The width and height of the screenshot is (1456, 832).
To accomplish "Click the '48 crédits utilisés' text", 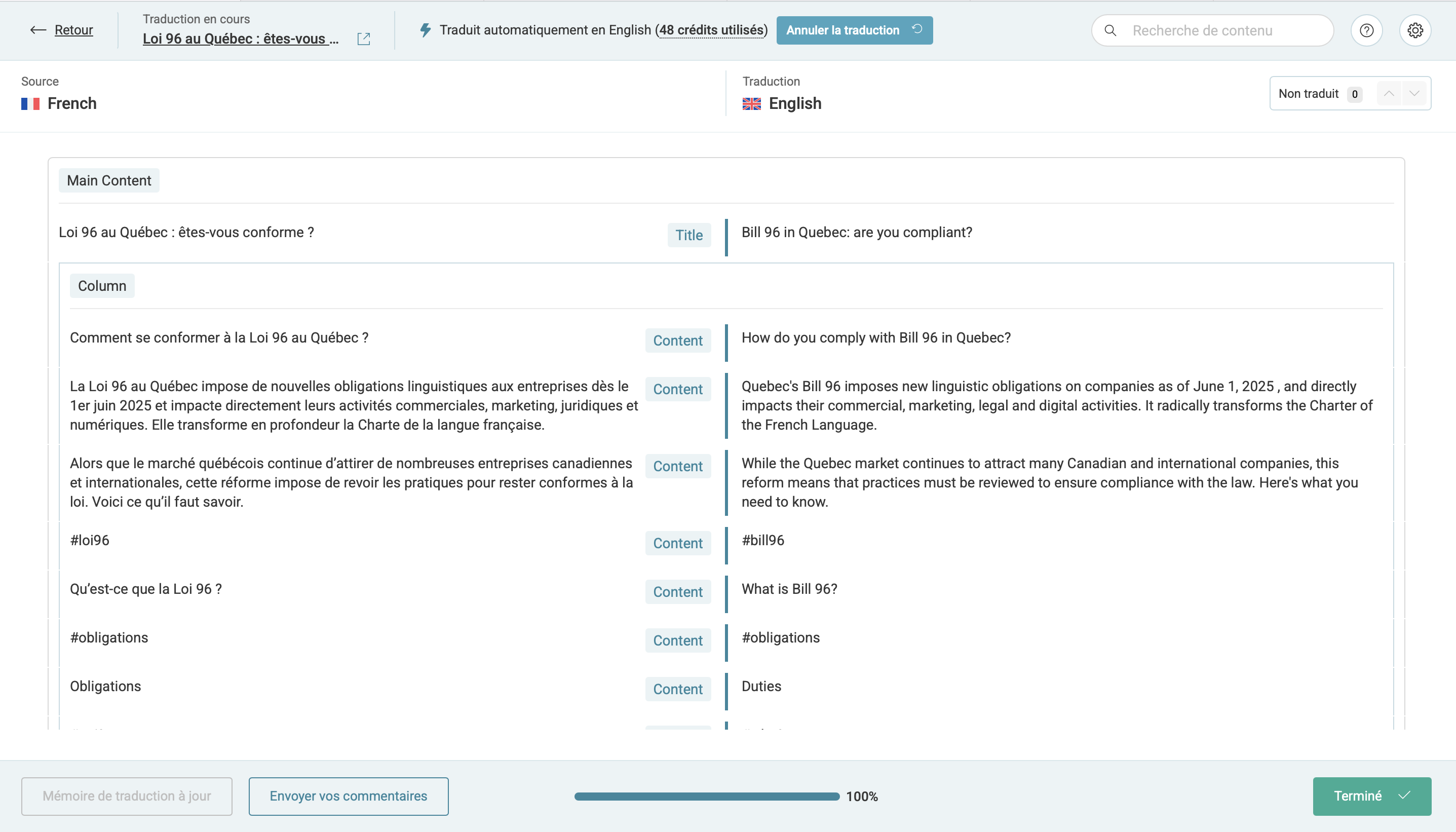I will click(x=711, y=30).
